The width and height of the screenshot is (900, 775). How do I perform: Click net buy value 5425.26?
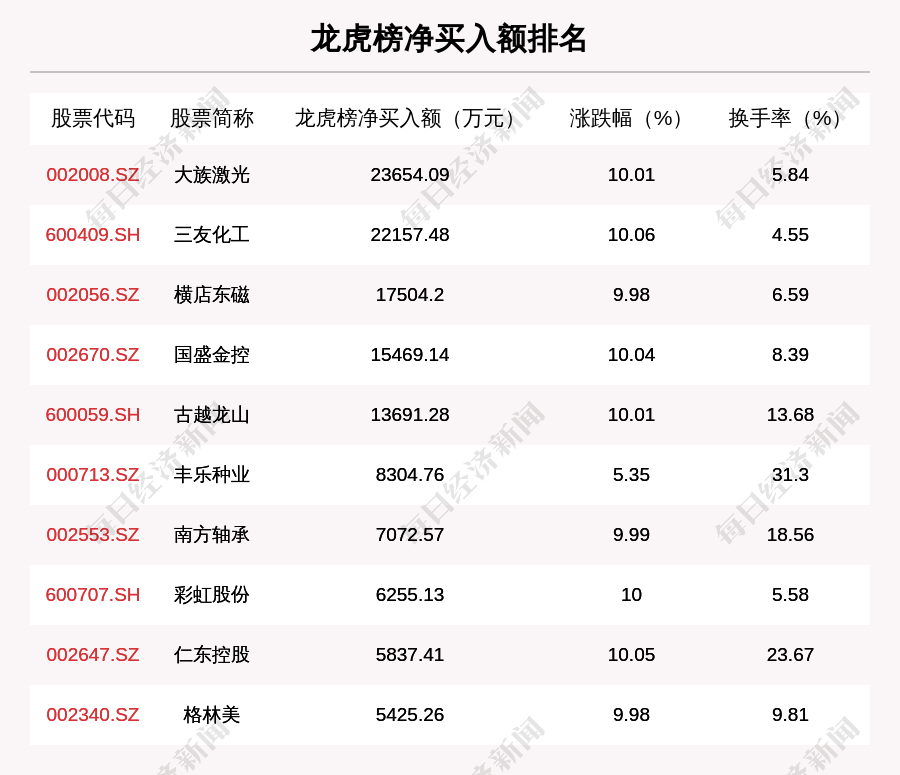tap(410, 715)
